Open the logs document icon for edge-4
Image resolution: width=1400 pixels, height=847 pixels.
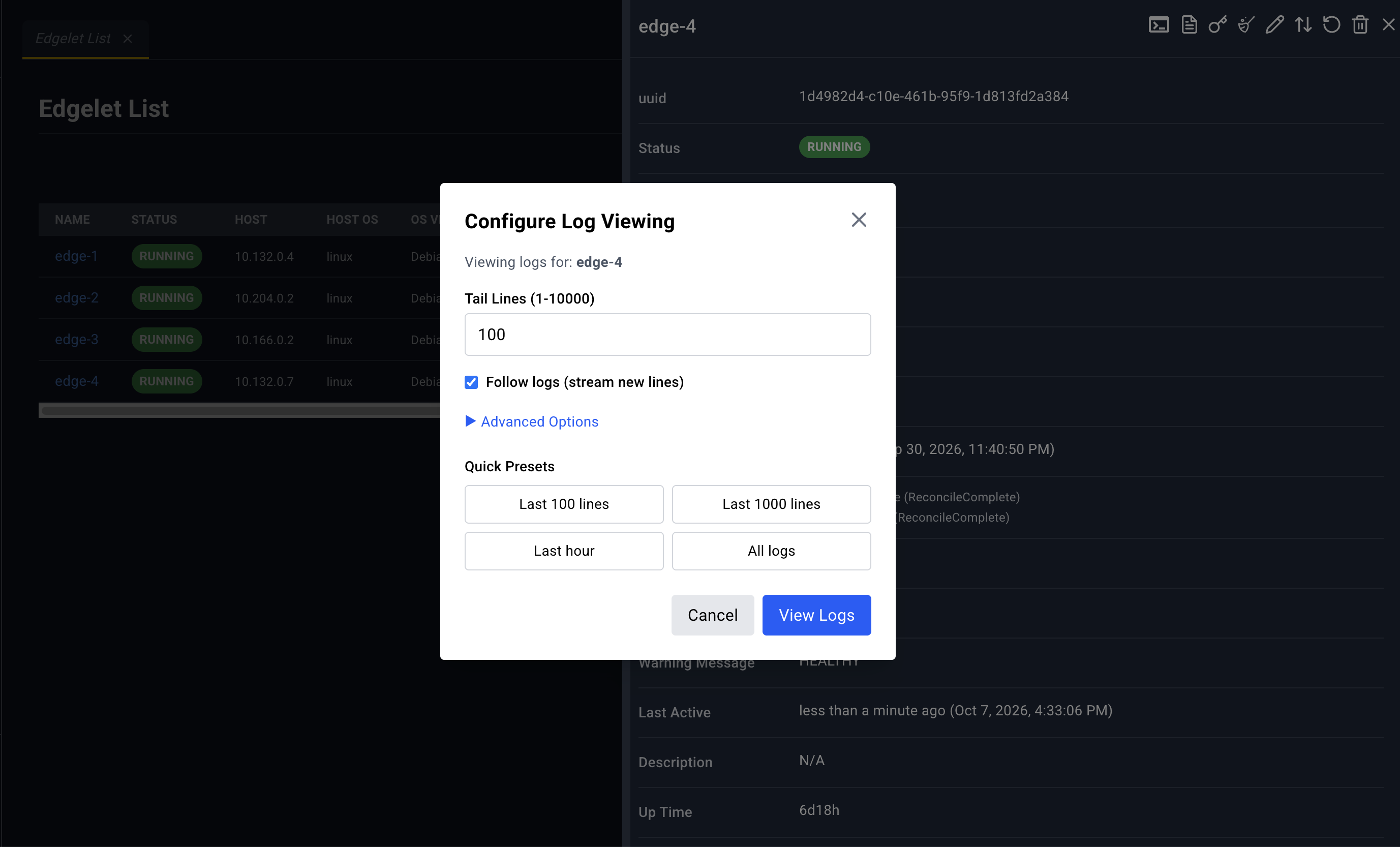tap(1189, 25)
